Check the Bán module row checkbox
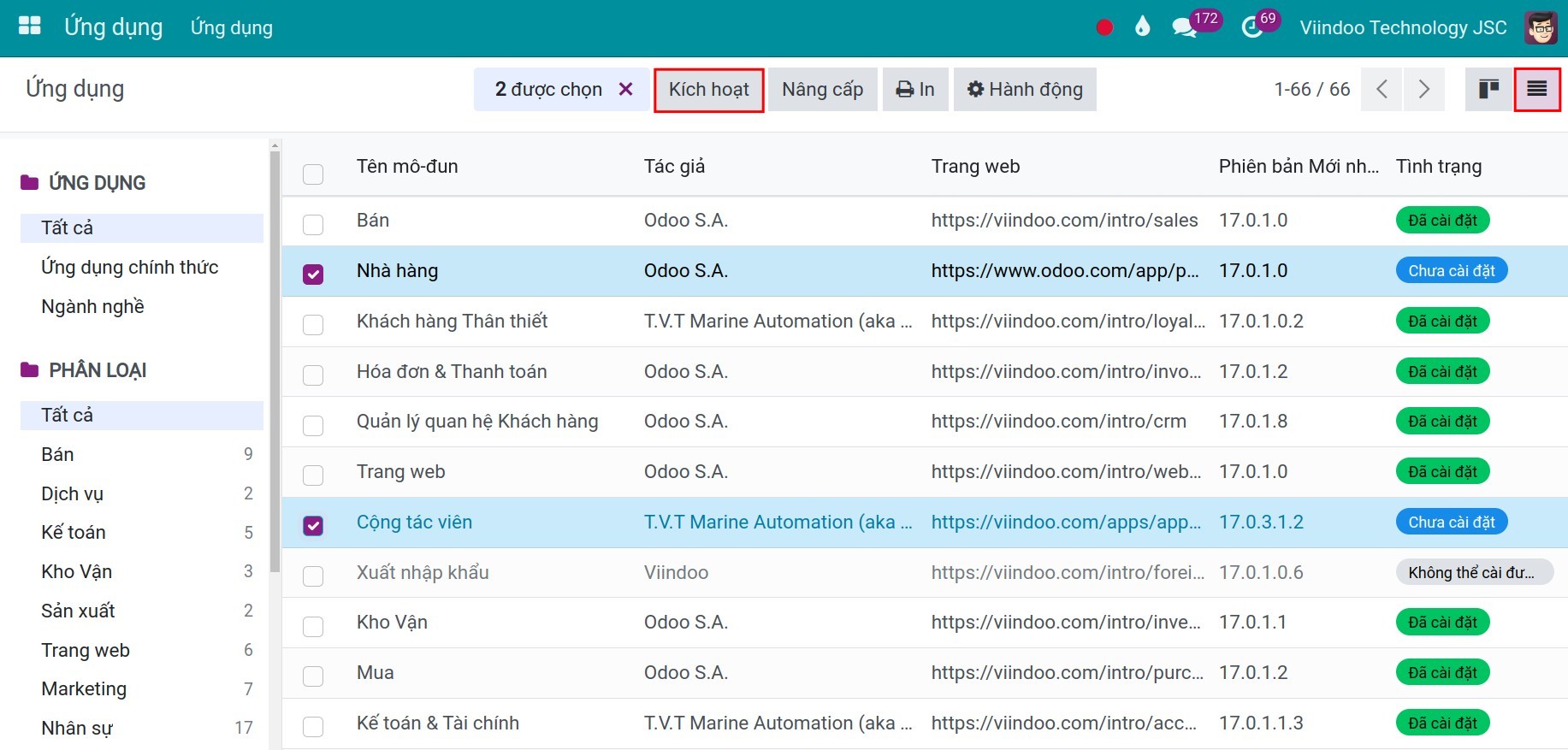 click(313, 224)
